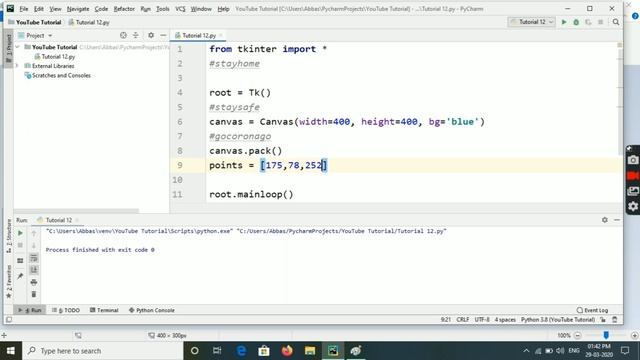This screenshot has height=360, width=640.
Task: Start debugging with the bug icon
Action: [576, 22]
